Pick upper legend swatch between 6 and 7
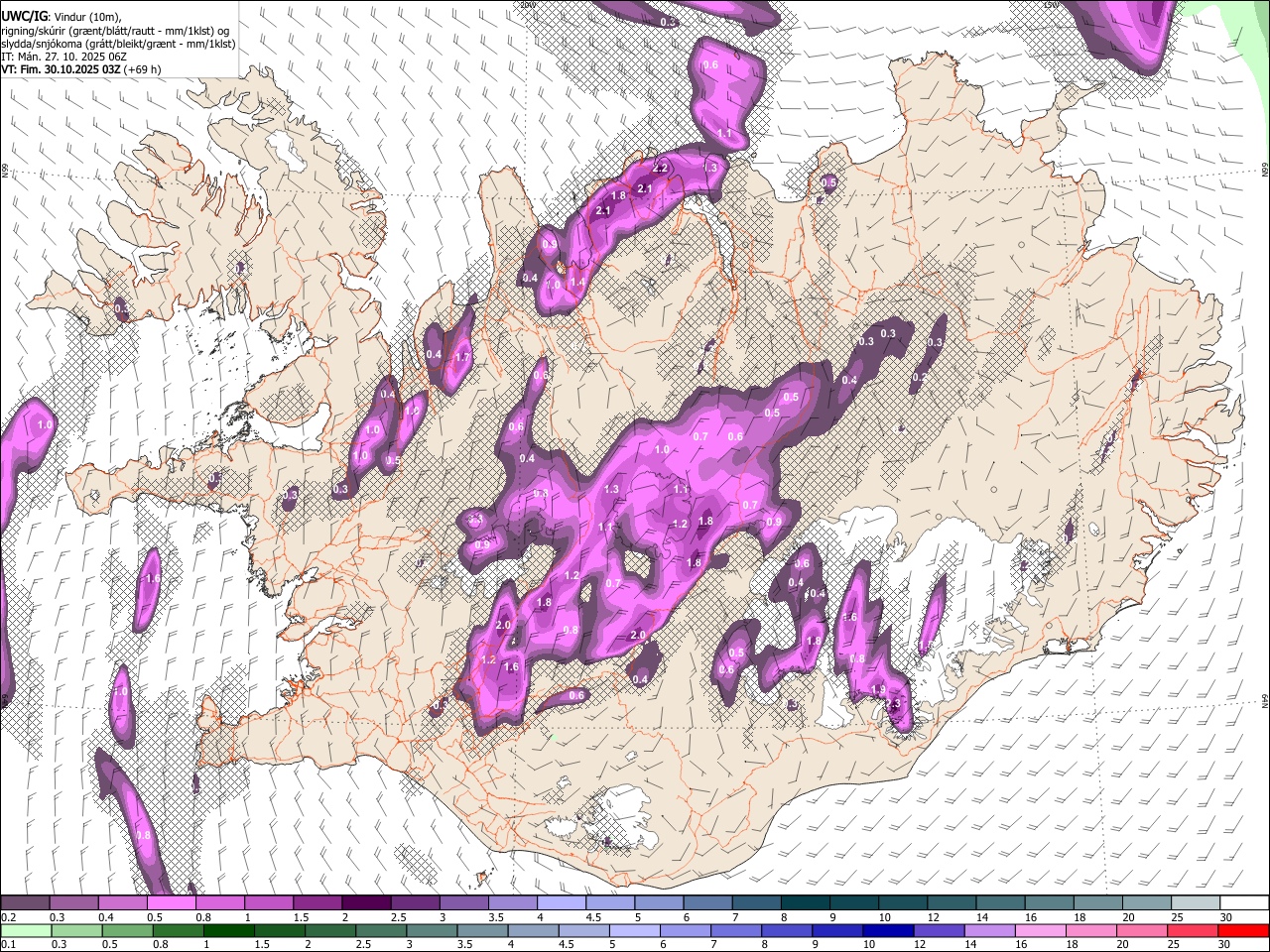The image size is (1270, 952). click(708, 903)
